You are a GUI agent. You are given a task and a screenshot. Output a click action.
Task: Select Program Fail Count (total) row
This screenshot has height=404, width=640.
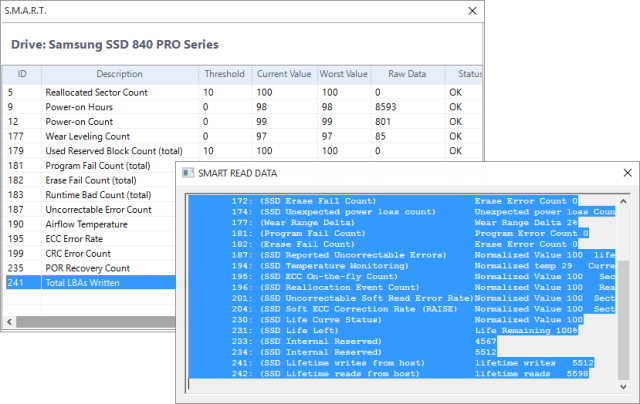coord(90,166)
